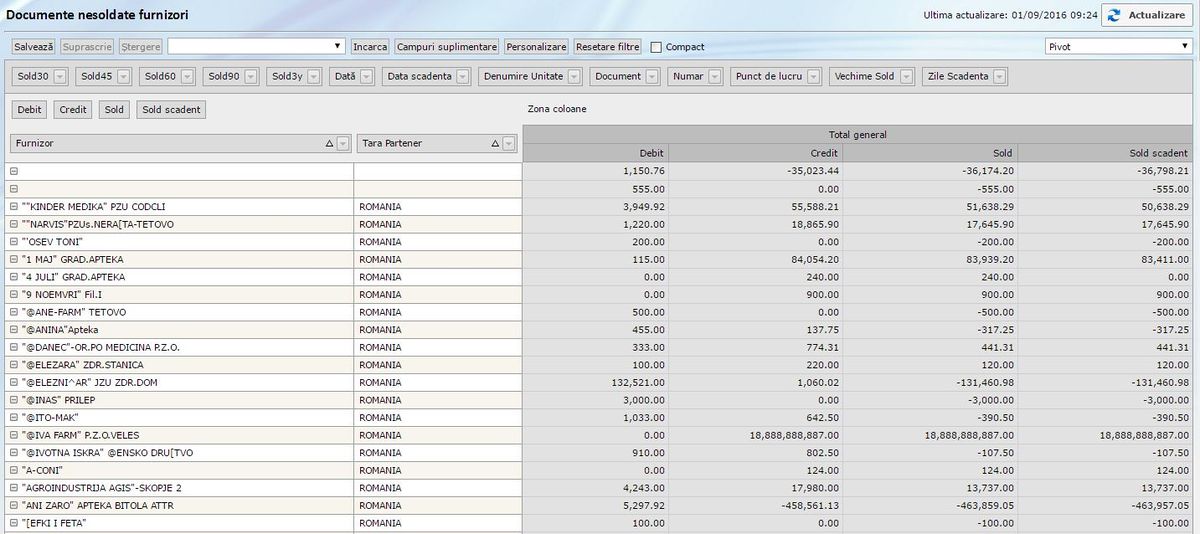Screen dimensions: 1200x534
Task: Click the Salvează button
Action: click(34, 47)
